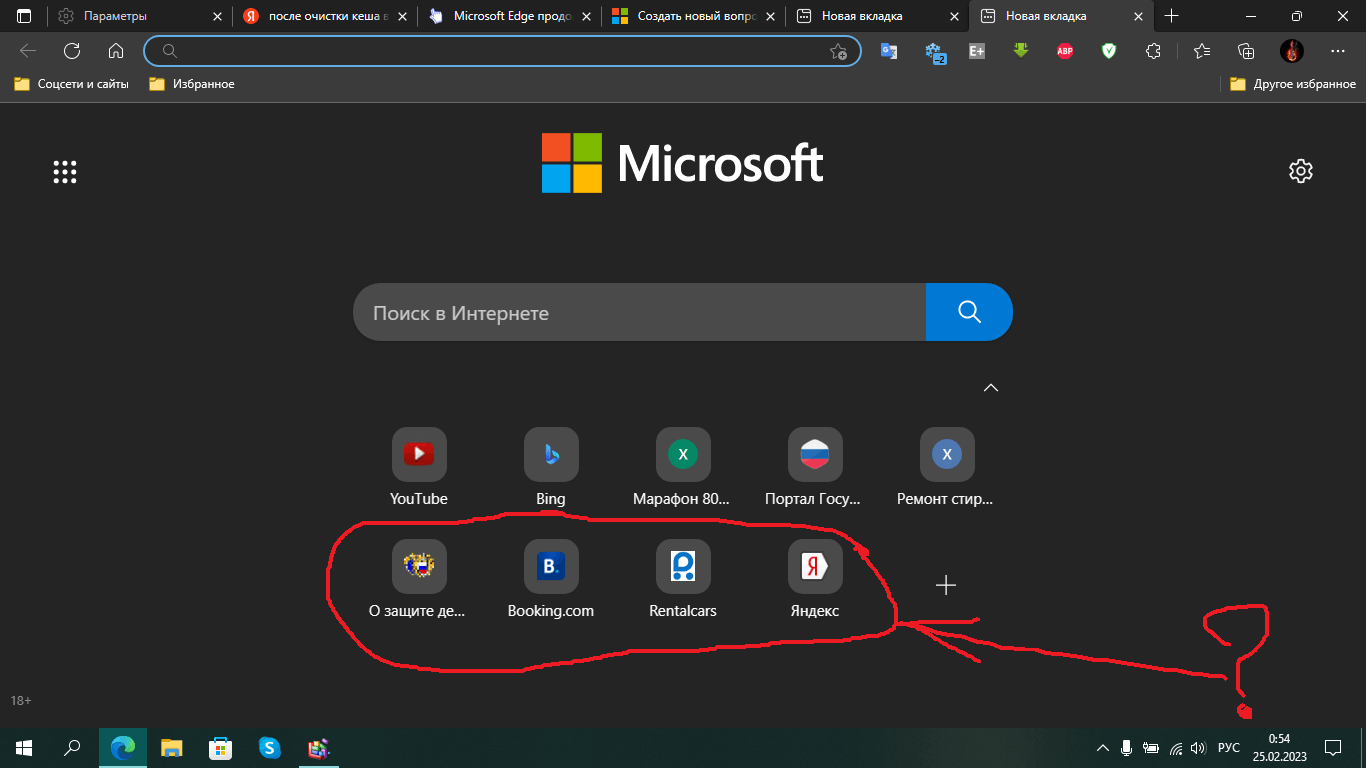The height and width of the screenshot is (768, 1366).
Task: Open the AdGuard green shield extension
Action: pos(1109,51)
